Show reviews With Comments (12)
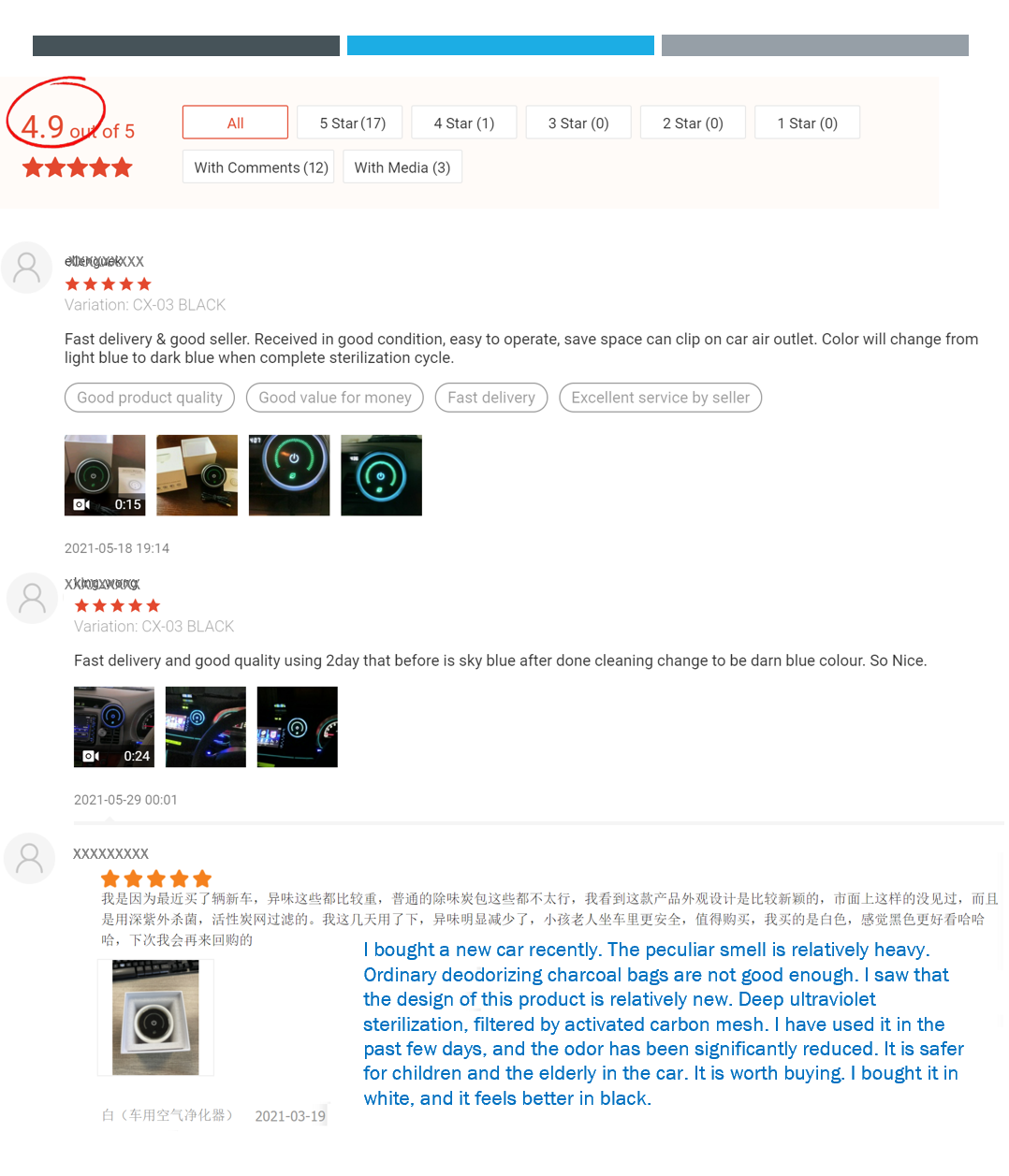 (x=258, y=167)
